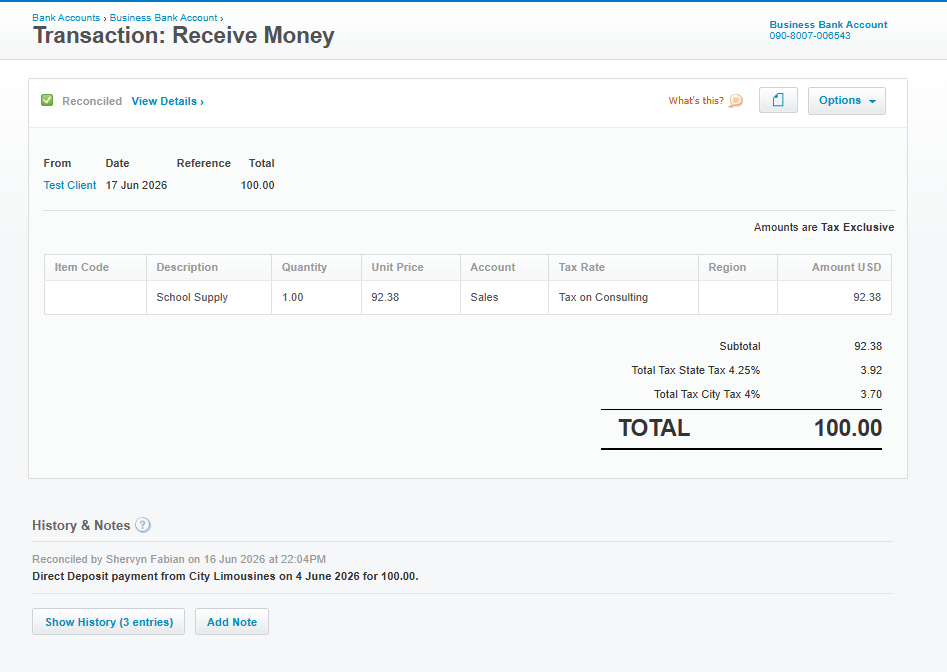Click the Transaction: Receive Money heading
This screenshot has height=672, width=947.
coord(184,36)
